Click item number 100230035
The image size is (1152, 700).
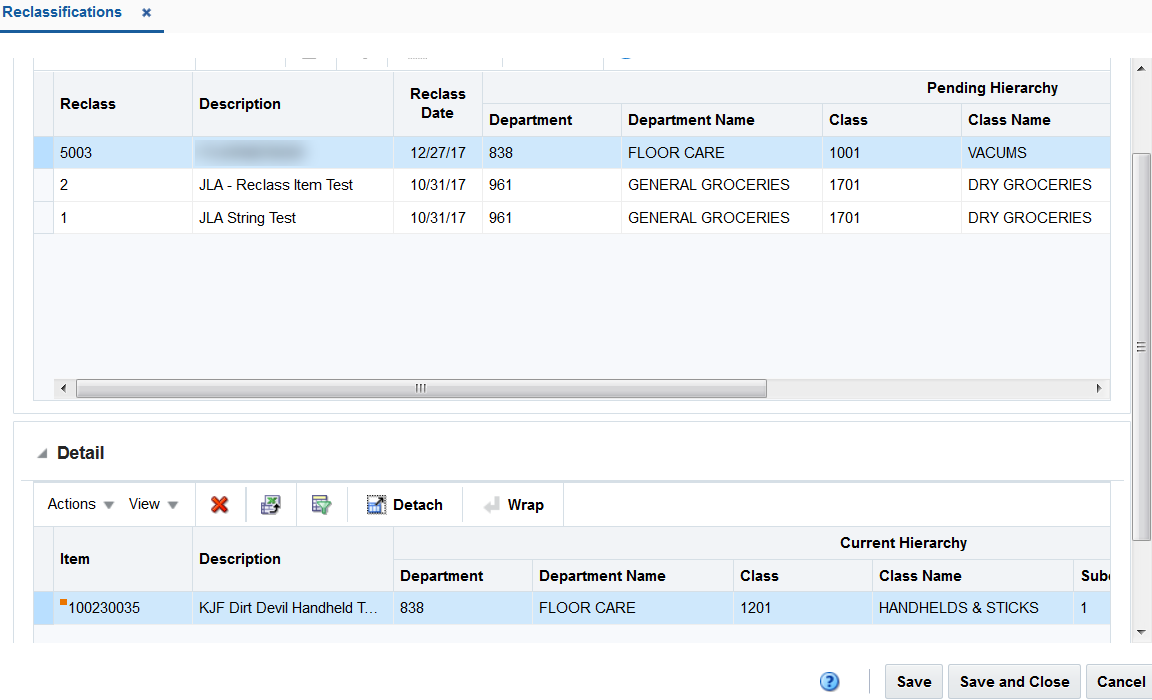point(104,608)
